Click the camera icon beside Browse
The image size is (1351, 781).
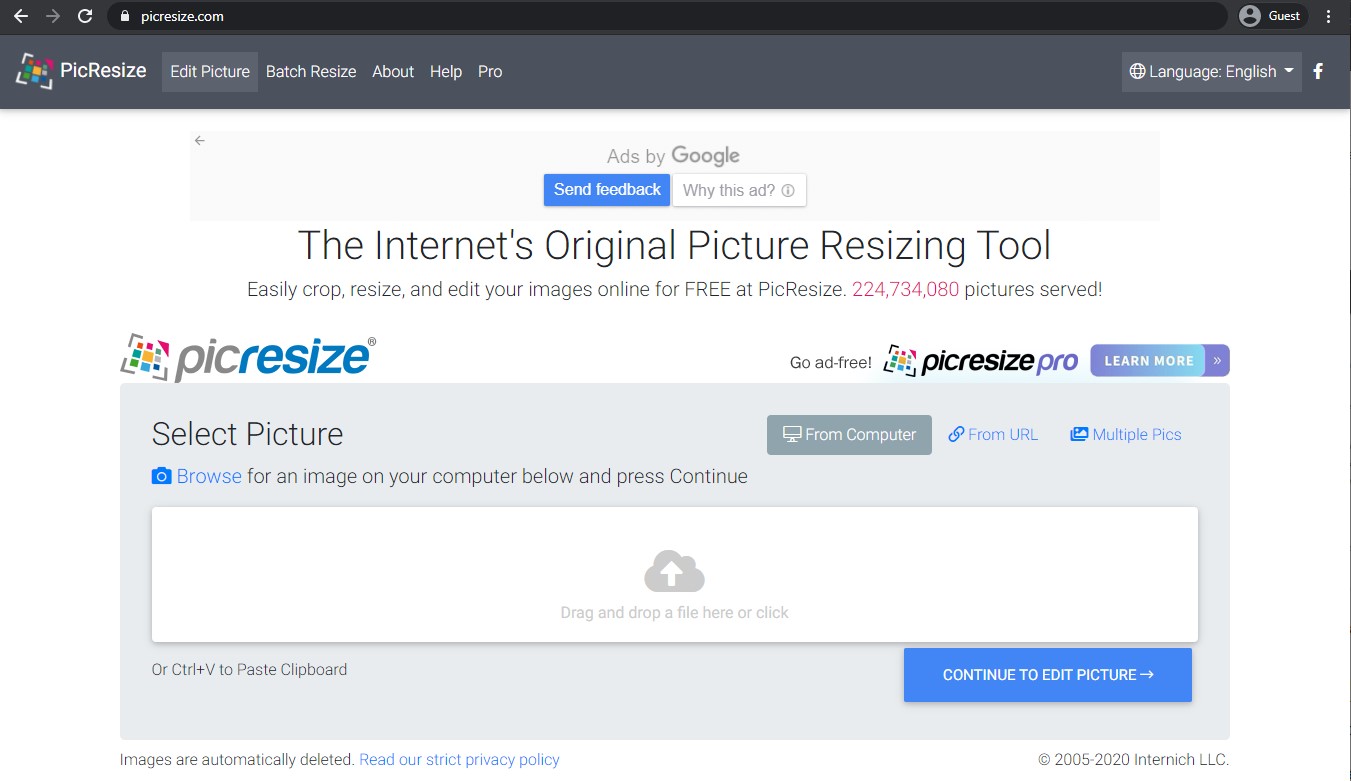pos(161,476)
